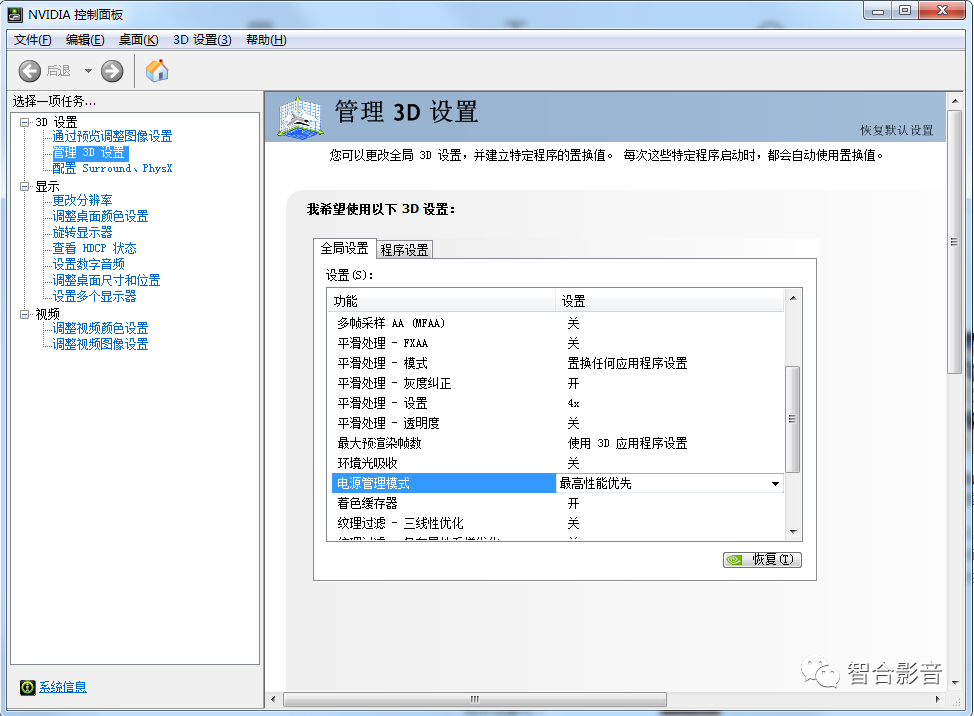This screenshot has width=974, height=716.
Task: Select the 平滑处理 - 设置 row
Action: (x=557, y=403)
